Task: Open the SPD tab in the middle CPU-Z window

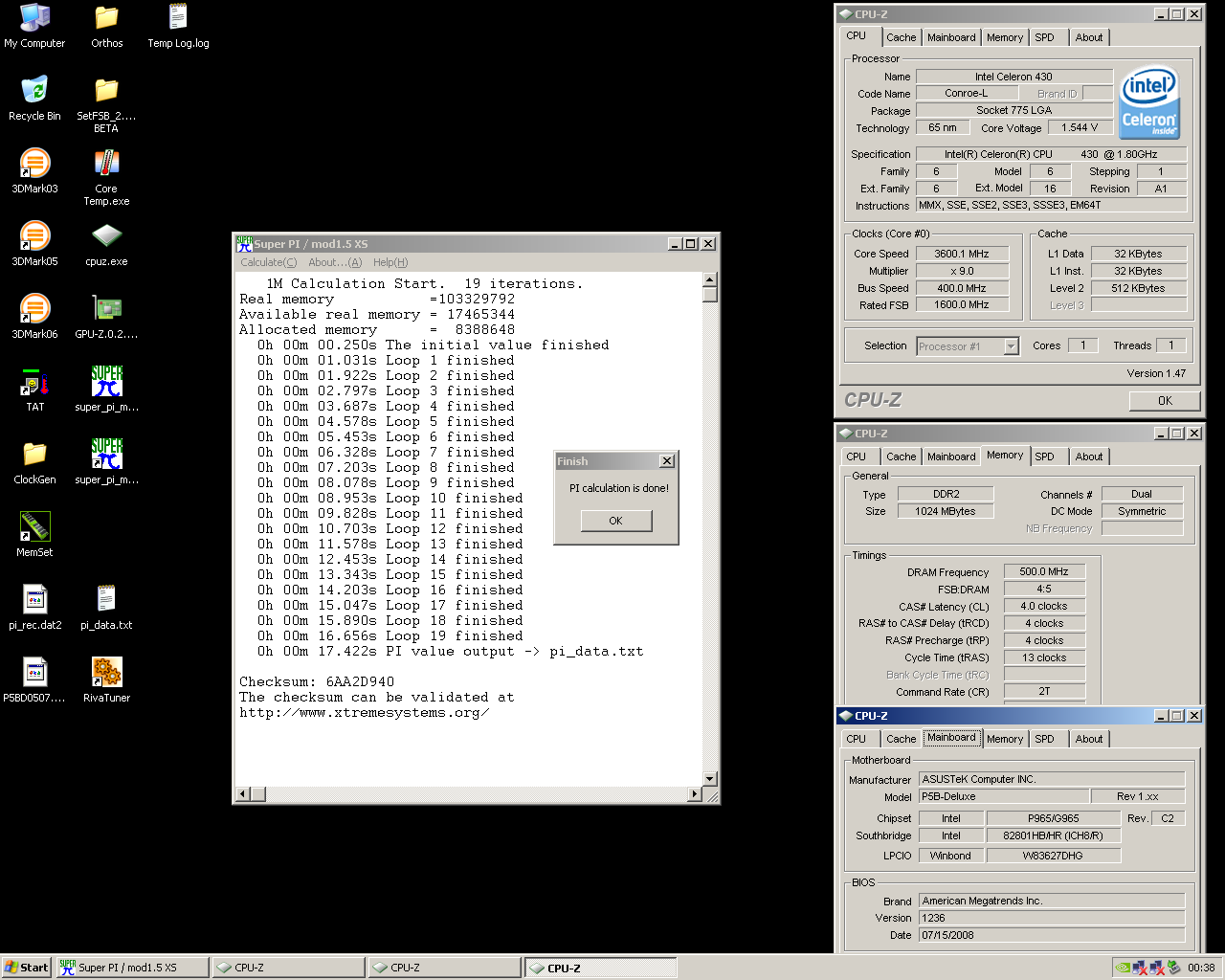Action: click(x=1044, y=457)
